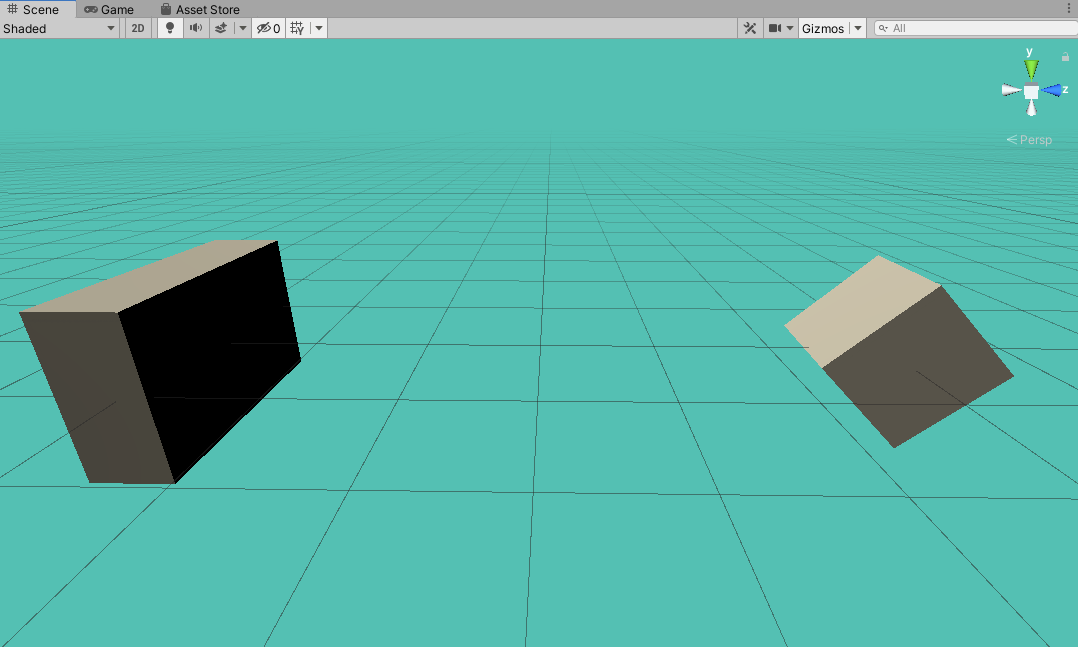This screenshot has height=647, width=1078.
Task: Open the Game tab
Action: point(109,10)
